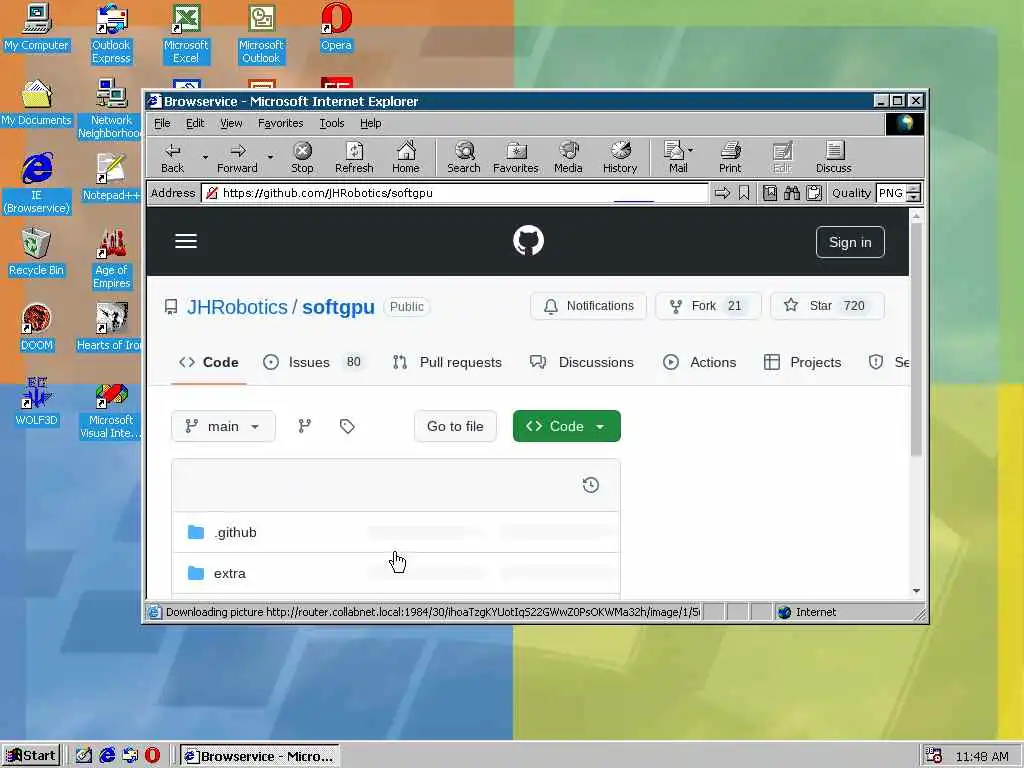
Task: Print the page using Print button
Action: pyautogui.click(x=730, y=158)
